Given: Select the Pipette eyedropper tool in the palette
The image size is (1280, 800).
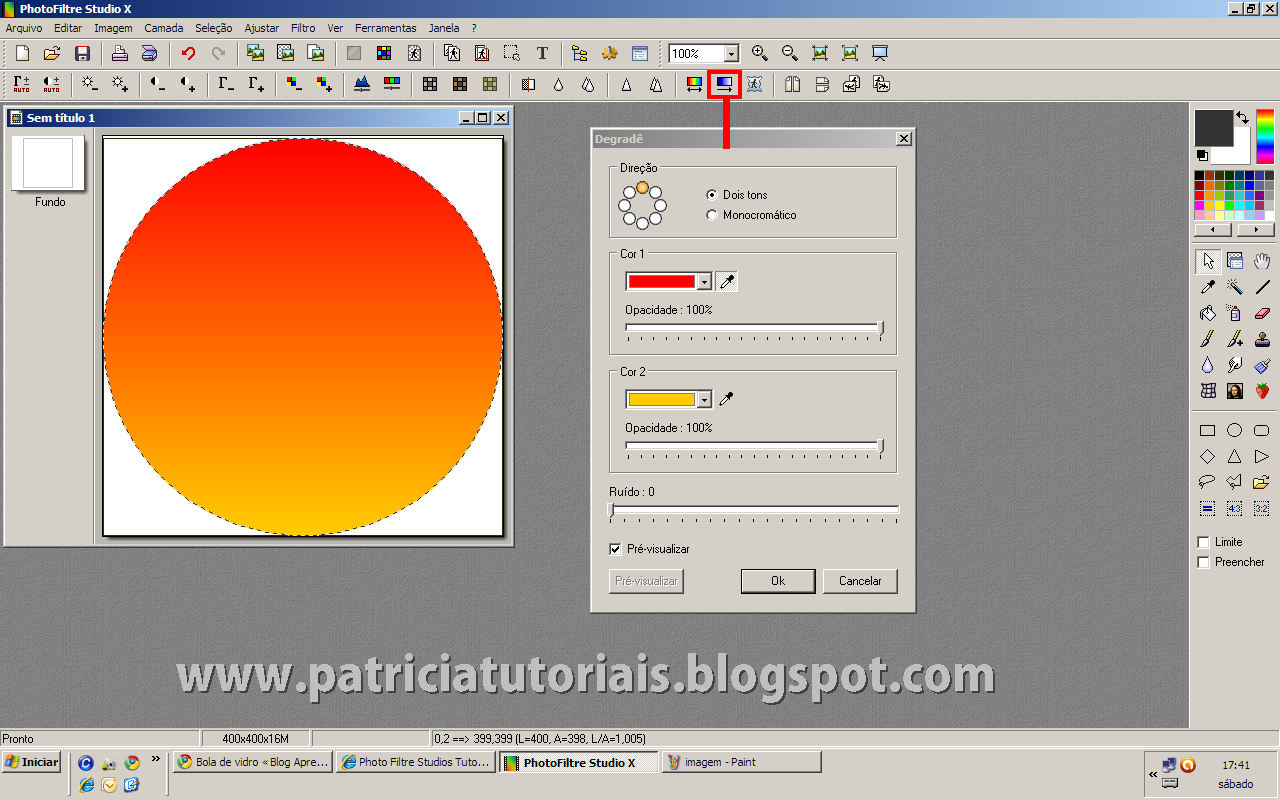Looking at the screenshot, I should (1208, 287).
